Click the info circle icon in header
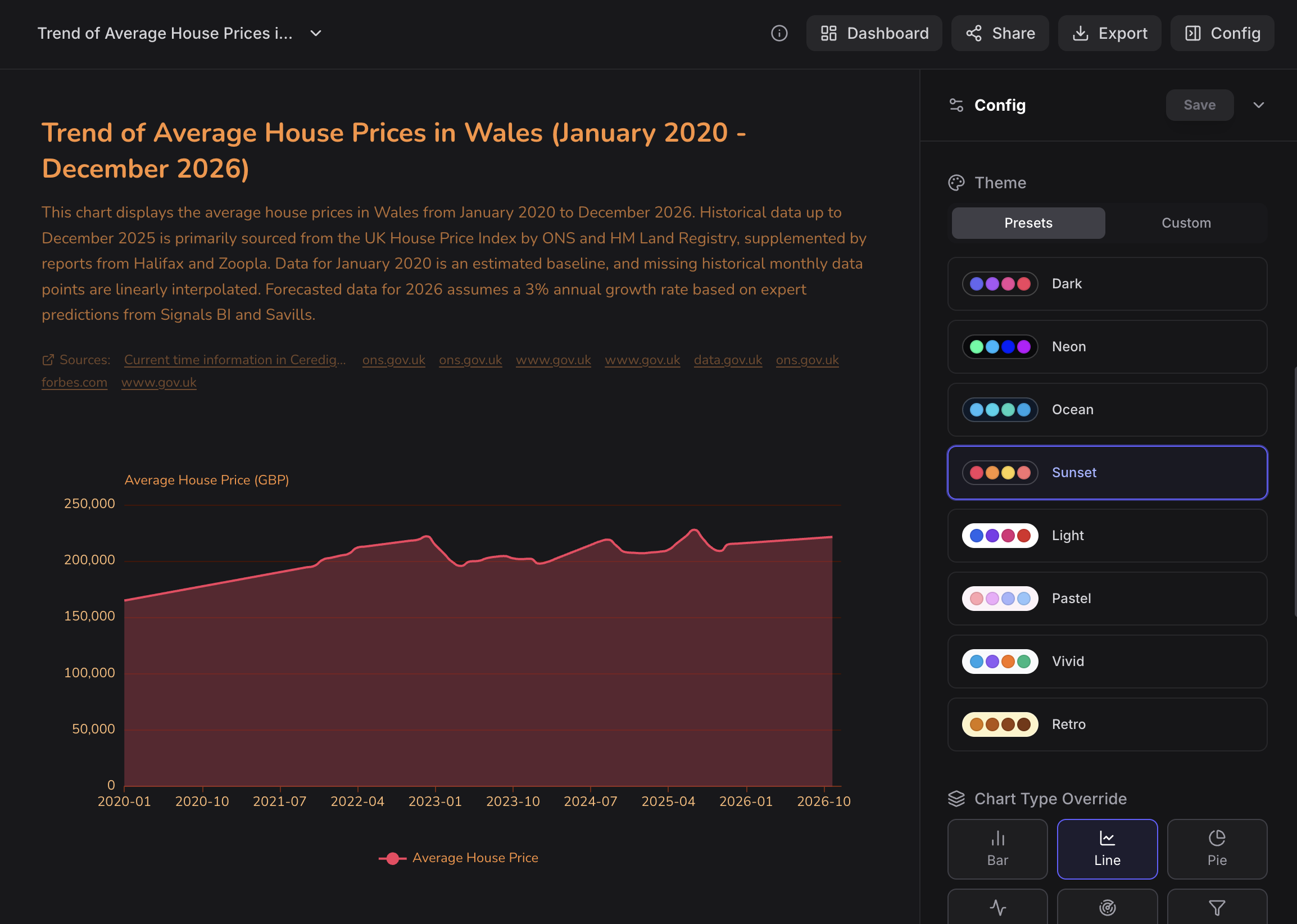 click(x=779, y=34)
